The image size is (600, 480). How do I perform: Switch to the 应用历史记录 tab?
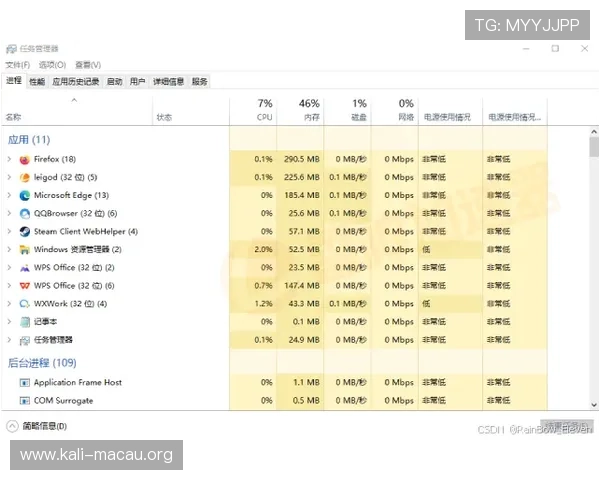pos(76,82)
